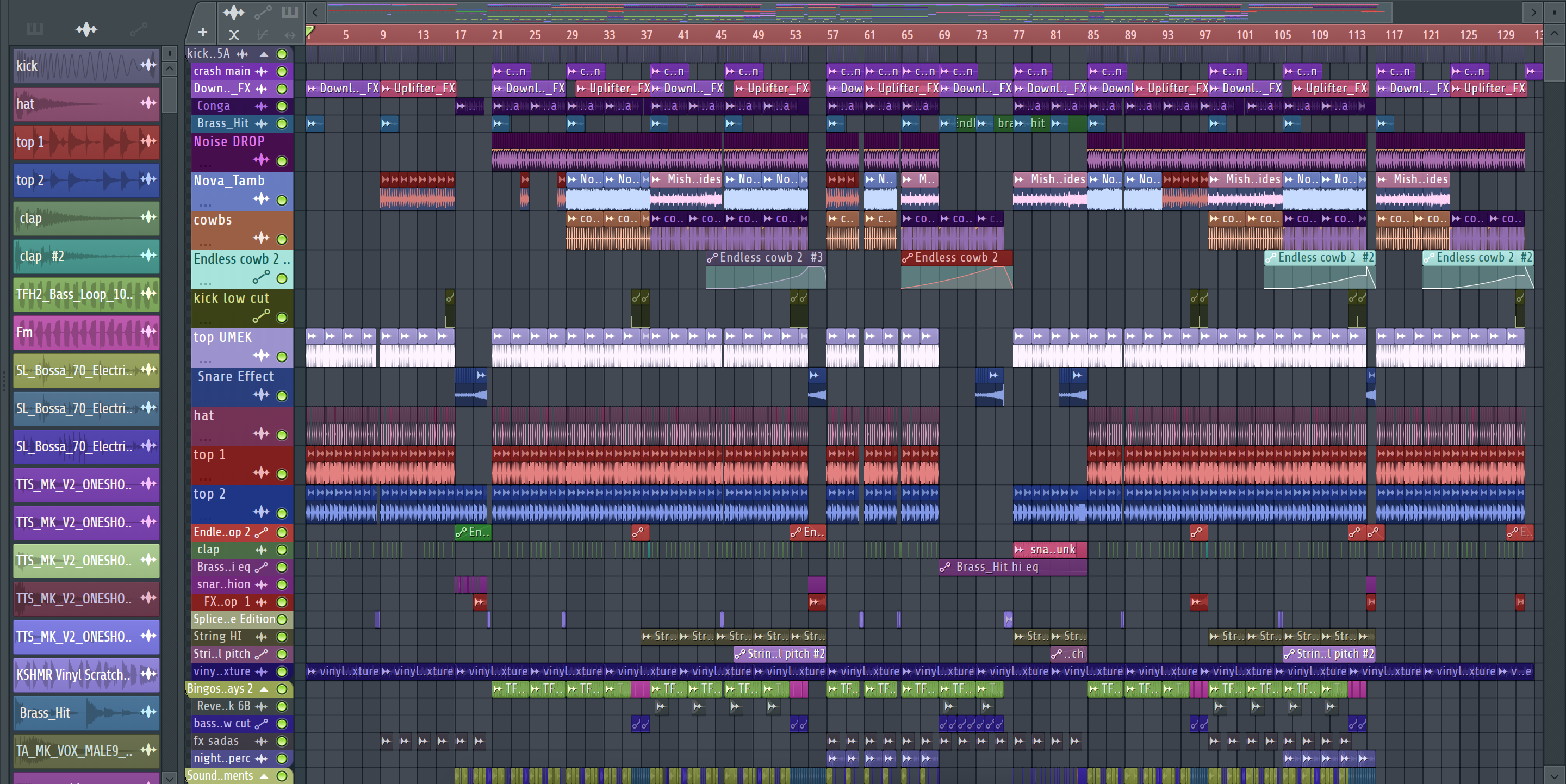Select pattern clip focus in playlist header

(x=289, y=11)
